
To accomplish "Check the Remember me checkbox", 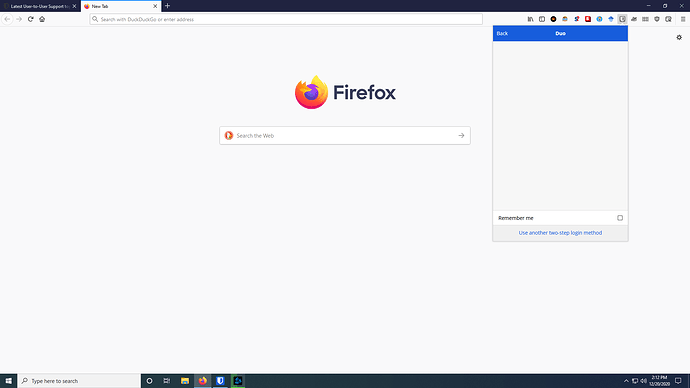I will click(620, 218).
